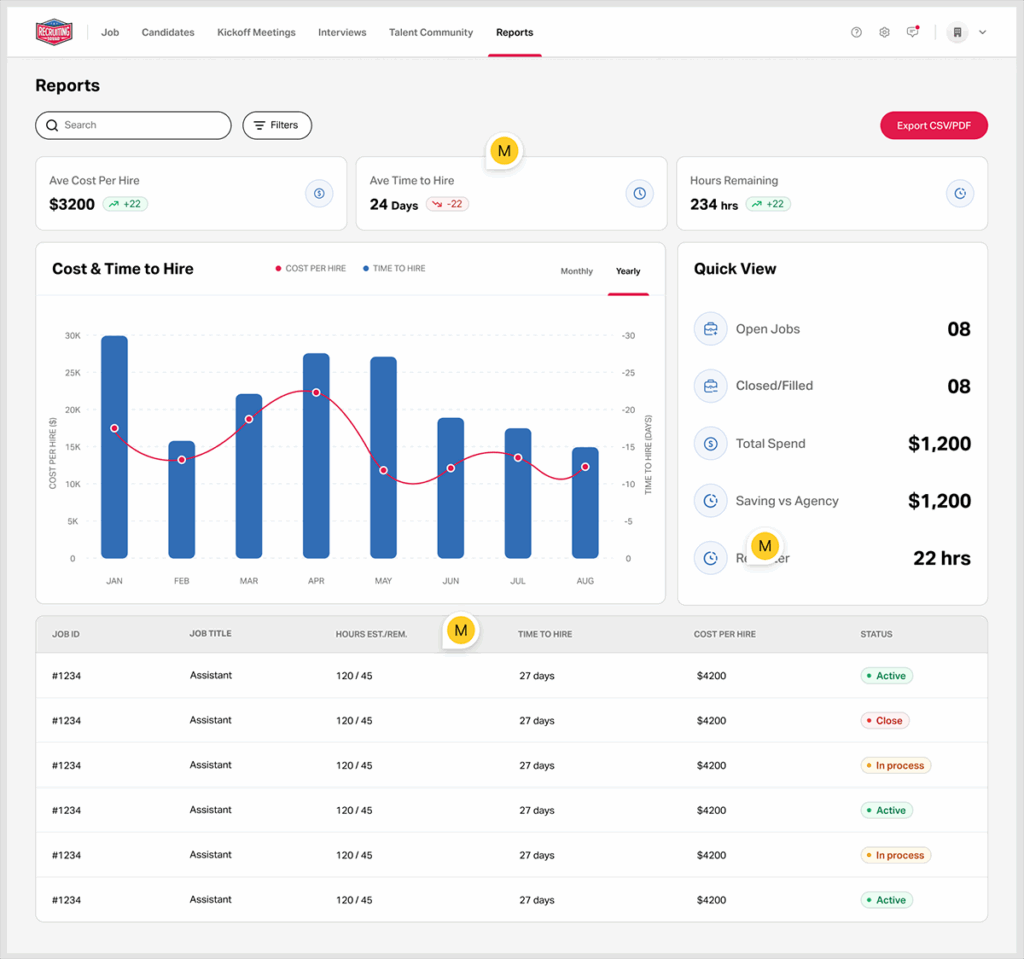Click the Recruiting logo in the top left

click(x=53, y=31)
